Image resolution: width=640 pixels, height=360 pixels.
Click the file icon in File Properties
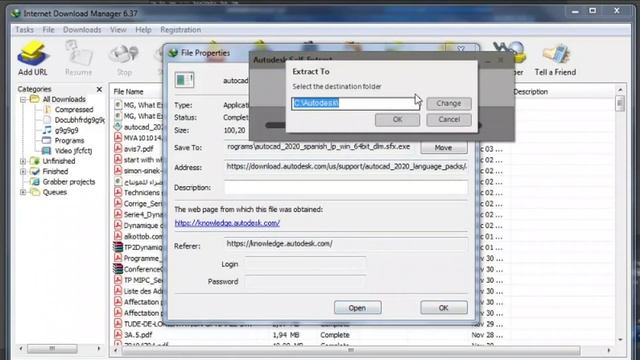coord(184,80)
